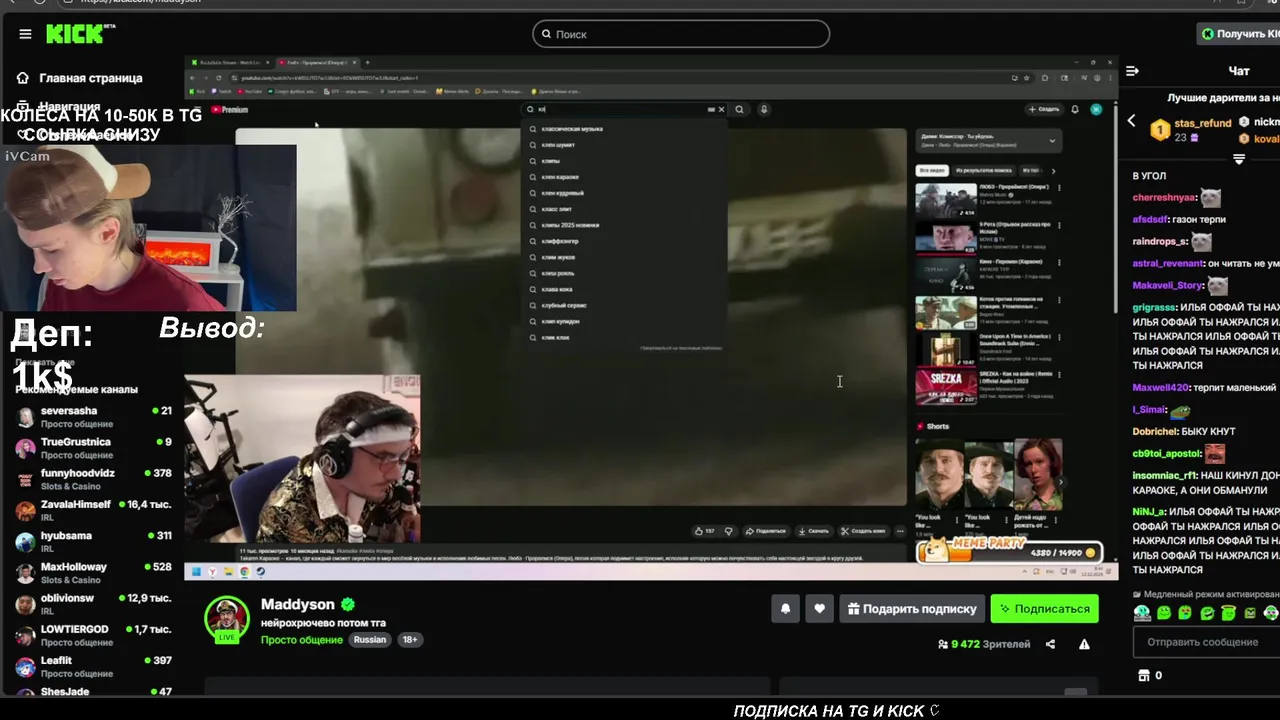Select Из результатов поиска filter chip

(982, 171)
